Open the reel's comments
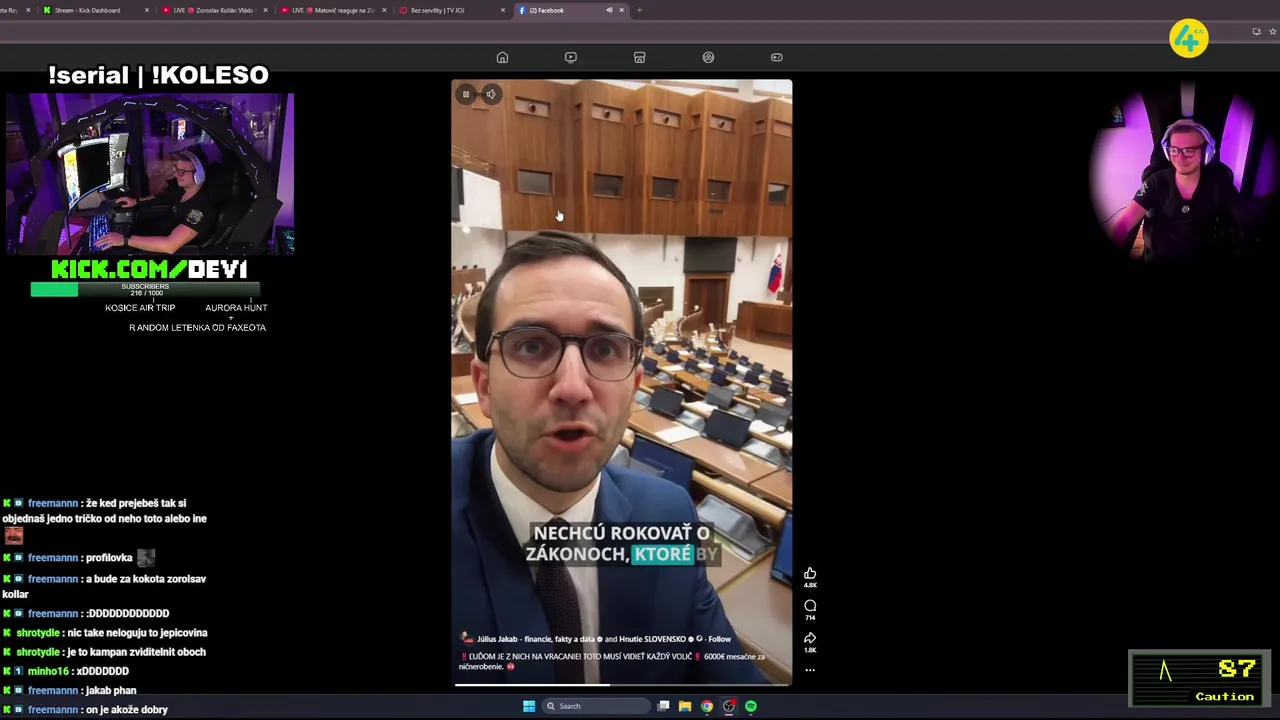The width and height of the screenshot is (1280, 720). [x=810, y=605]
